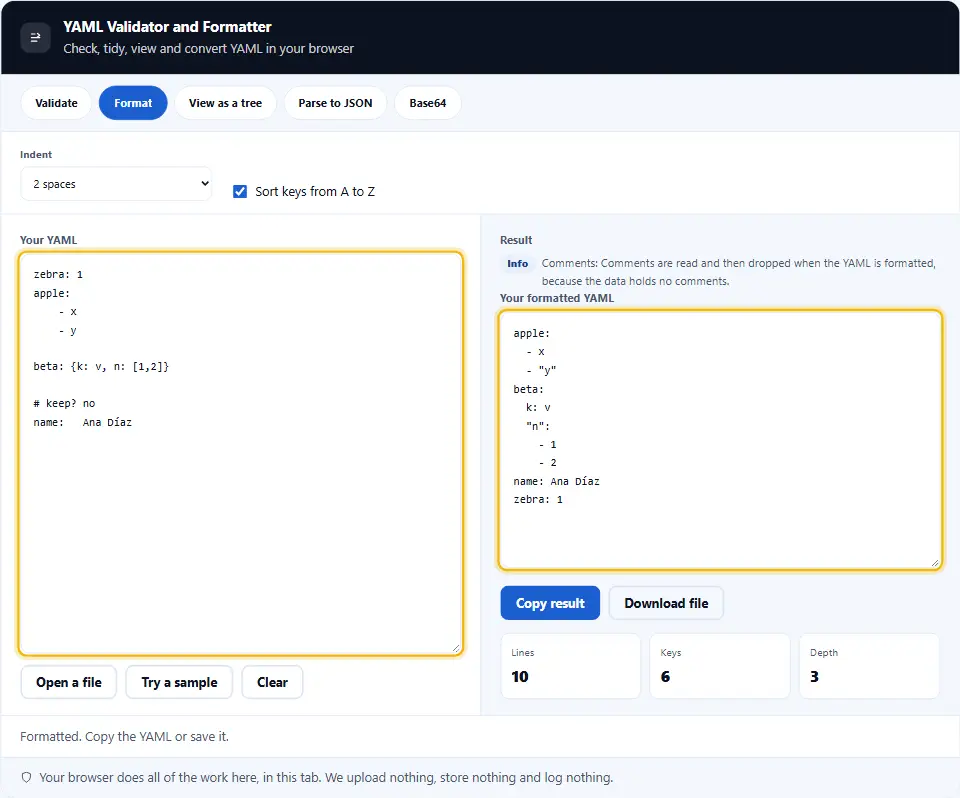Click the 'name: Ana Díaz' line in result

[557, 481]
